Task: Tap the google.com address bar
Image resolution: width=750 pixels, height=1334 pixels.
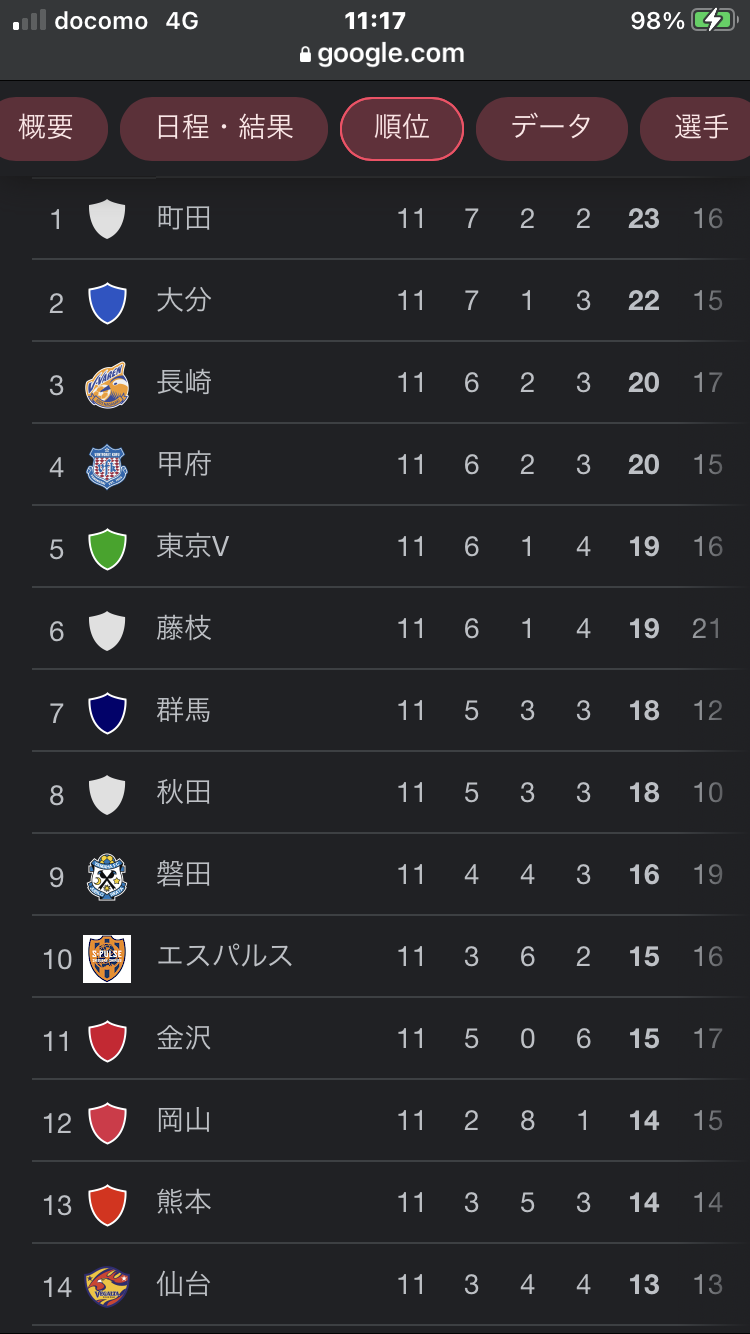Action: tap(390, 54)
